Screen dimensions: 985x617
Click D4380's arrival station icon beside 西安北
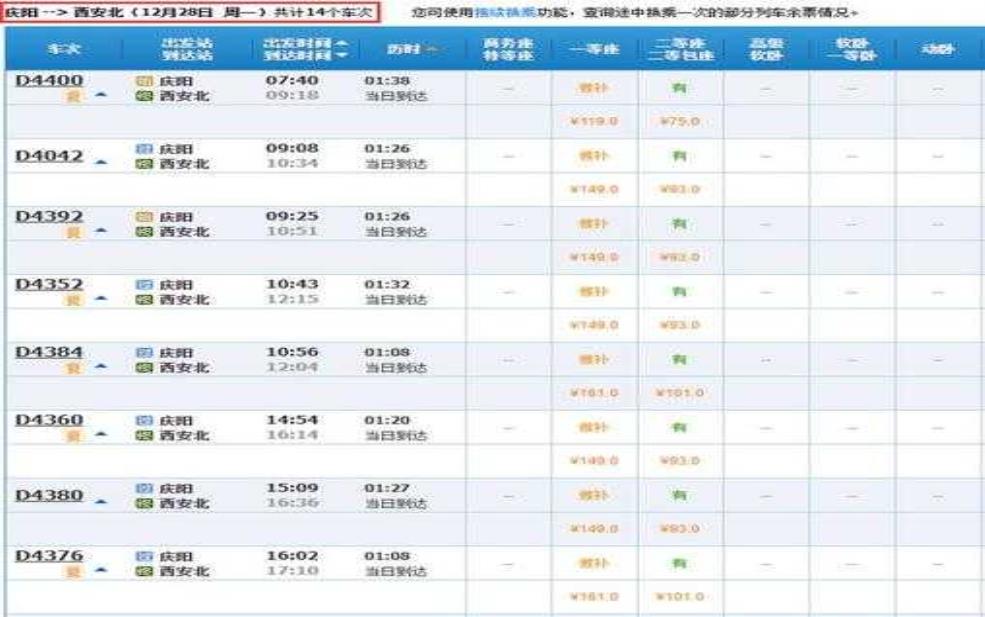(141, 504)
